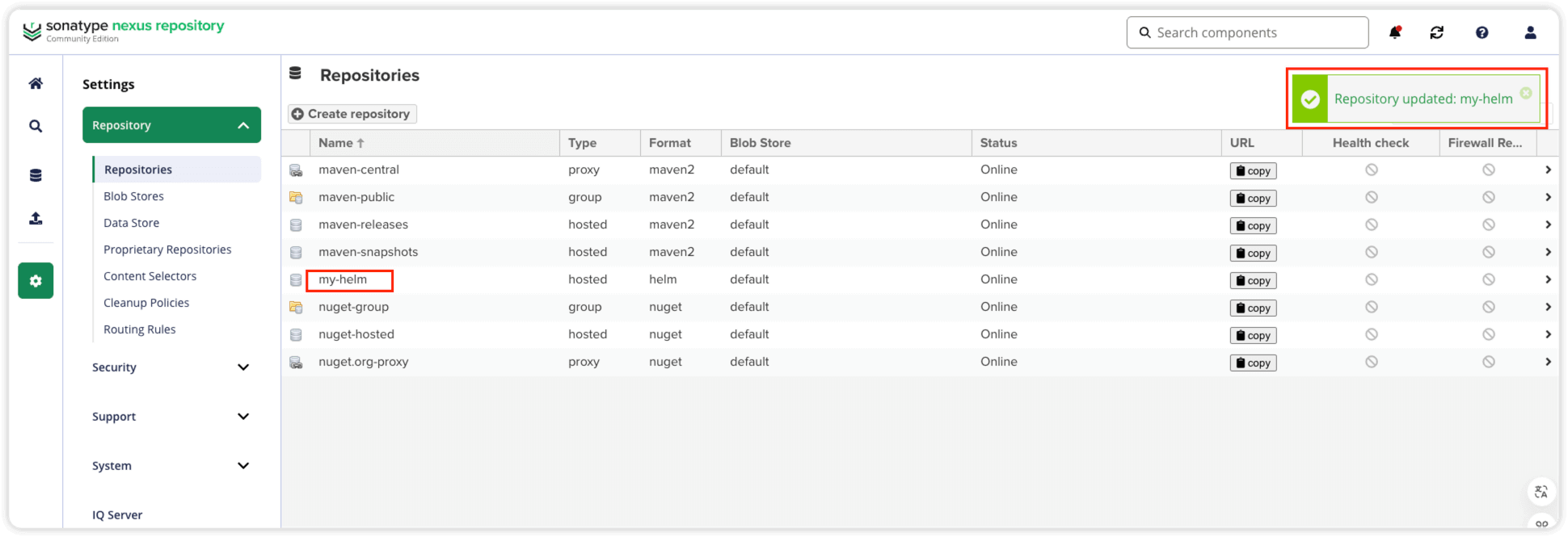Click in the Search components field
This screenshot has width=1568, height=537.
1247,32
